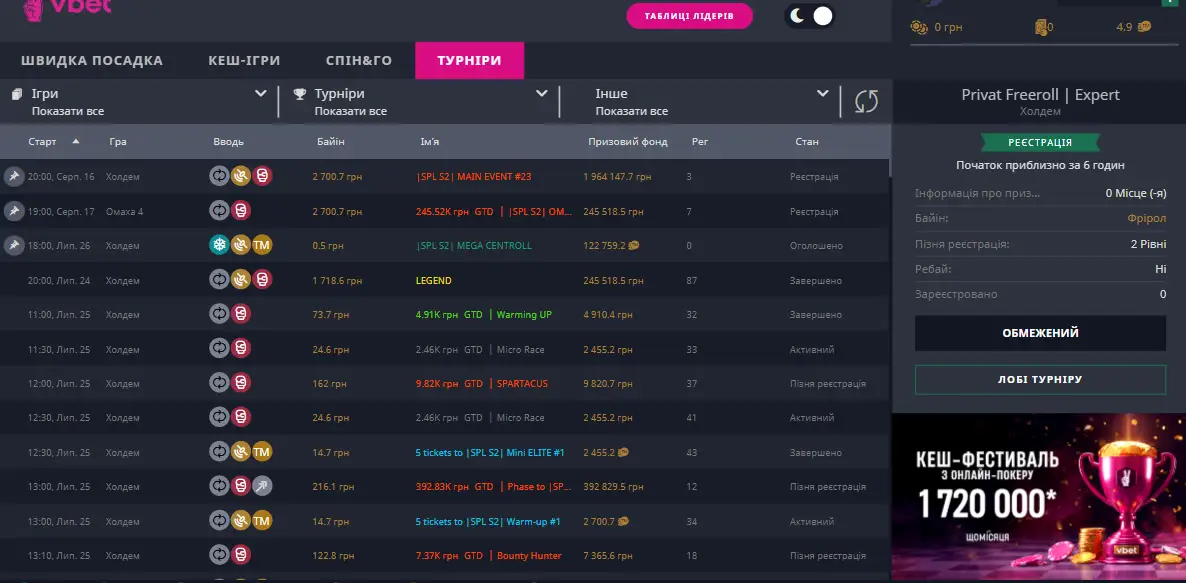Click the 1 964 147.7 грн prize pool cell
Viewport: 1186px width, 583px height.
click(617, 177)
